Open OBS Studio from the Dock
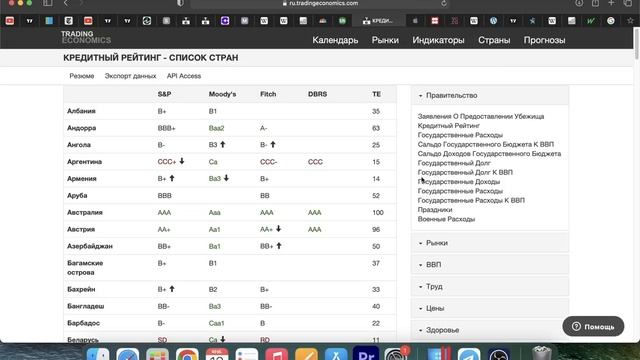The width and height of the screenshot is (640, 360). pos(498,354)
